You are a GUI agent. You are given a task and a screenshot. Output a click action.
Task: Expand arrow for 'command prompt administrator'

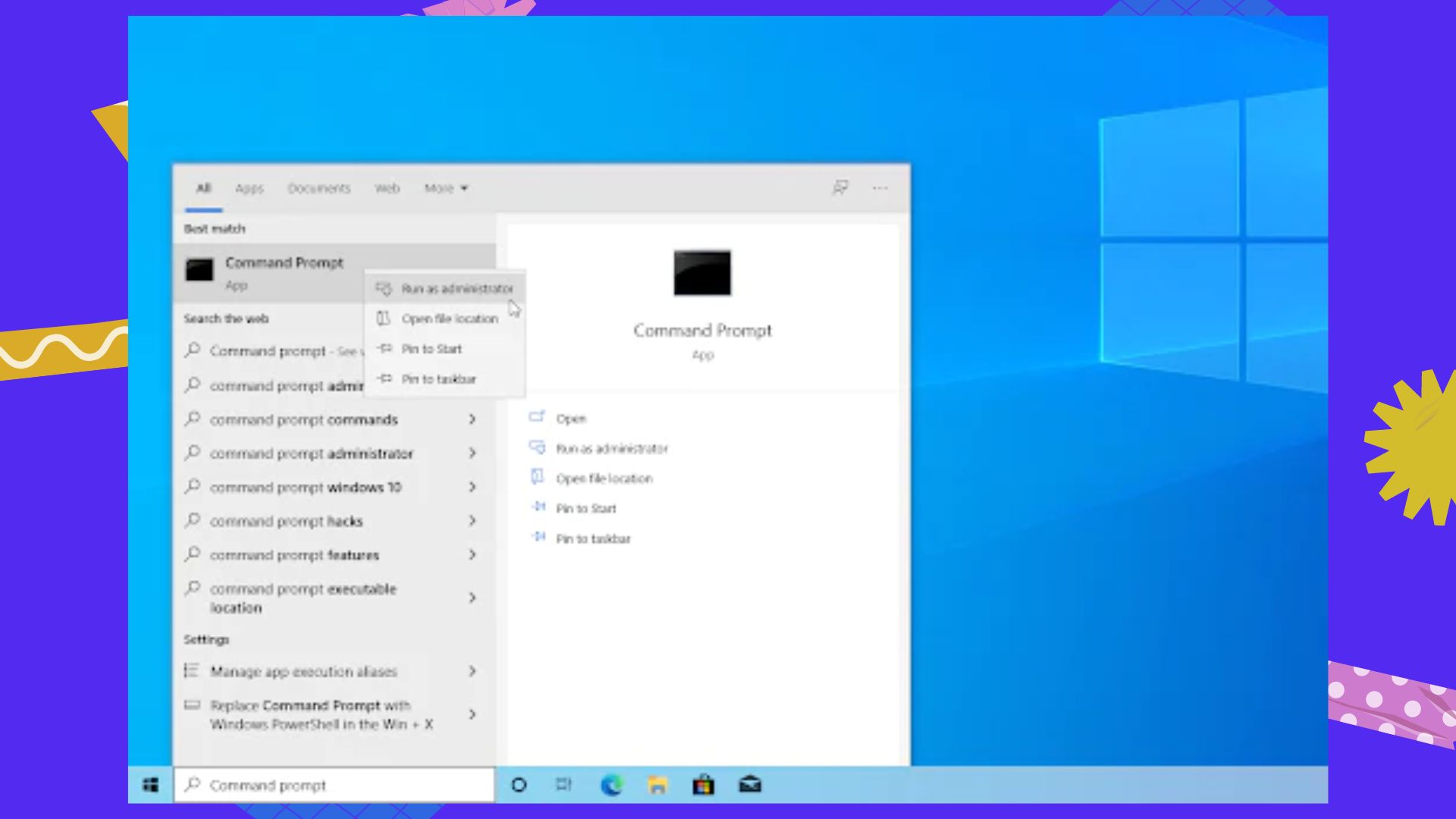472,453
